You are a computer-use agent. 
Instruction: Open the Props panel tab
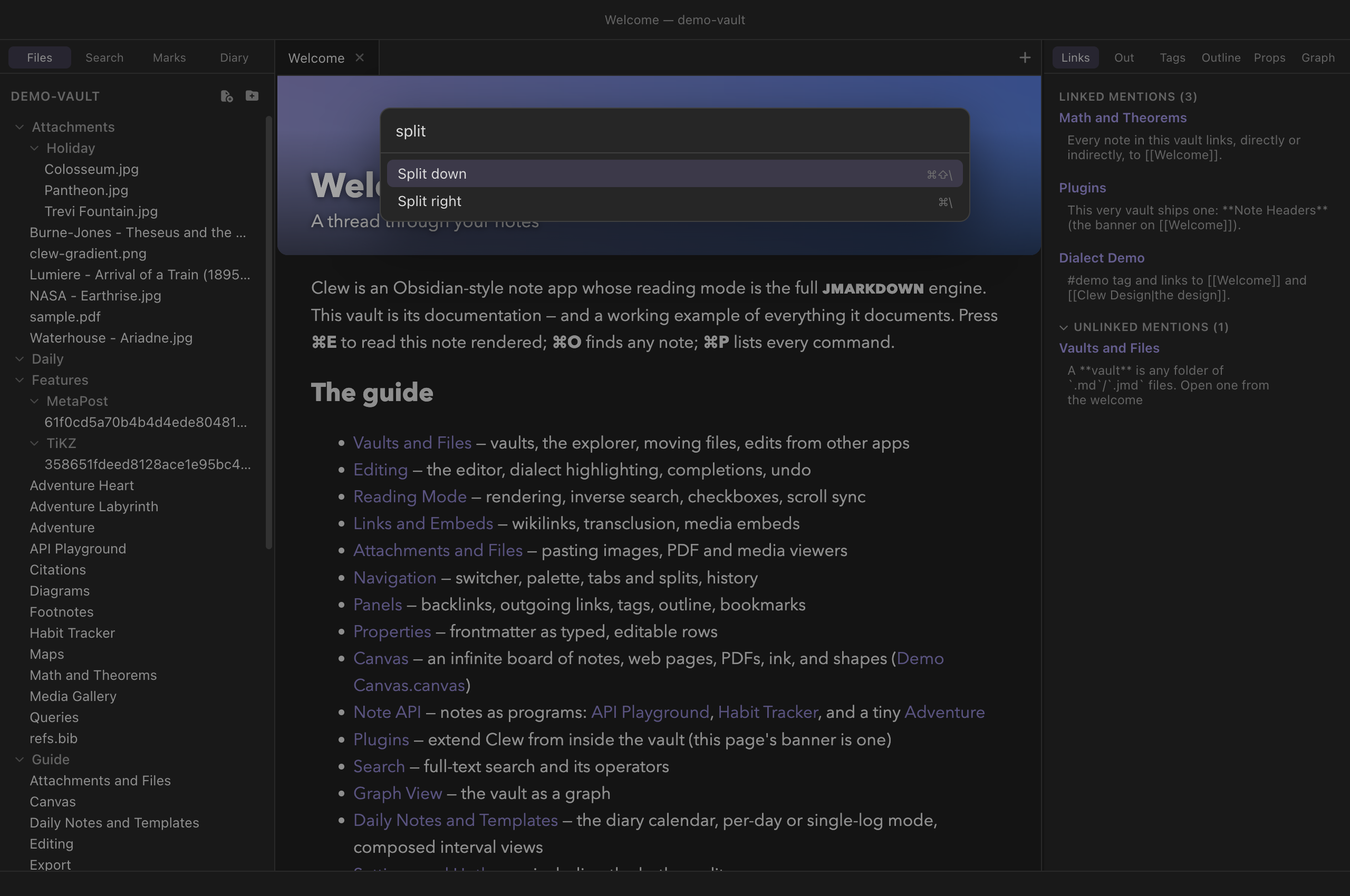pyautogui.click(x=1270, y=58)
